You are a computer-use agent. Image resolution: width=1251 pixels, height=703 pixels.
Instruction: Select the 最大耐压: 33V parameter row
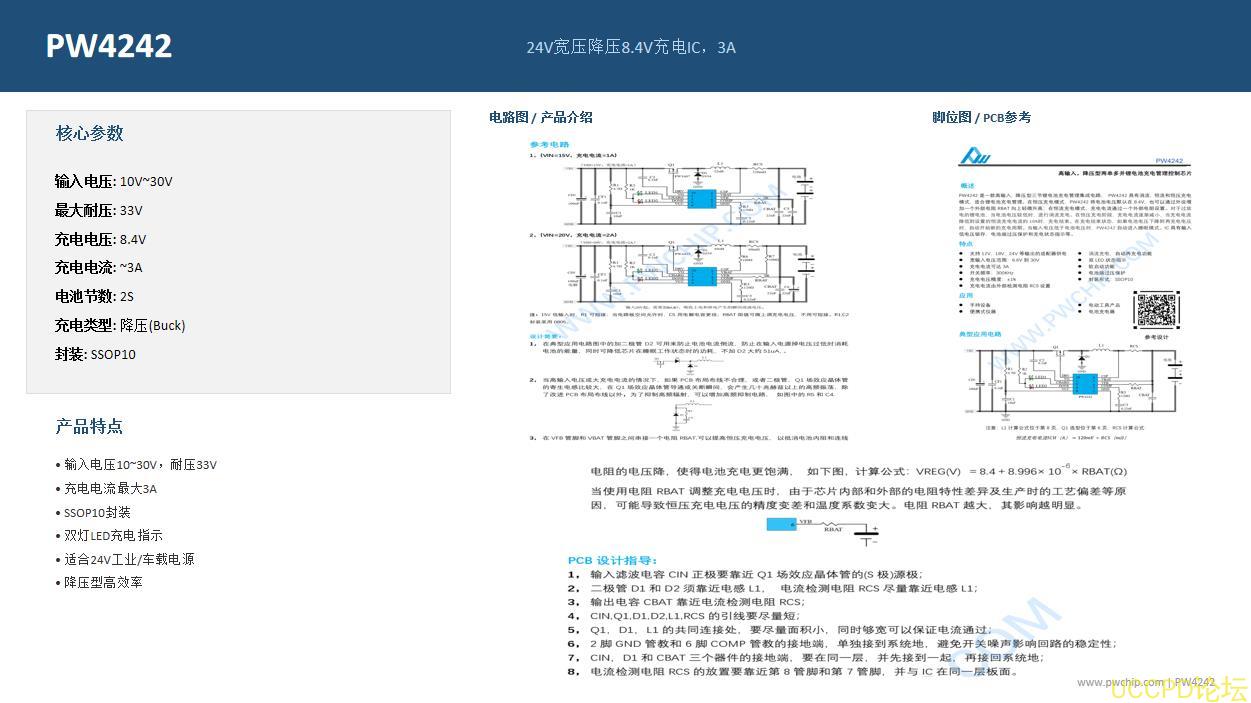point(98,210)
